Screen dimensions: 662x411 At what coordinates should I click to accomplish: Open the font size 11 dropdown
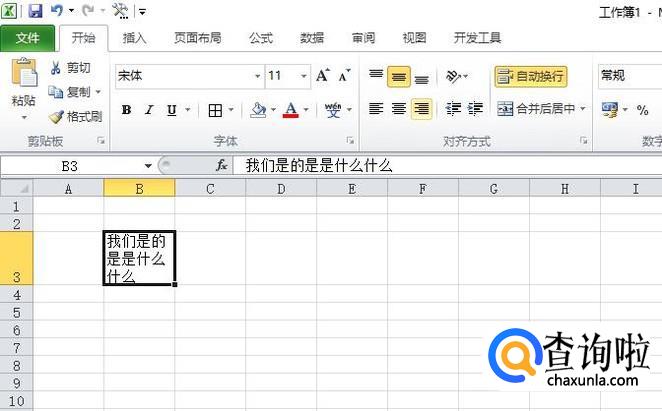(x=304, y=76)
